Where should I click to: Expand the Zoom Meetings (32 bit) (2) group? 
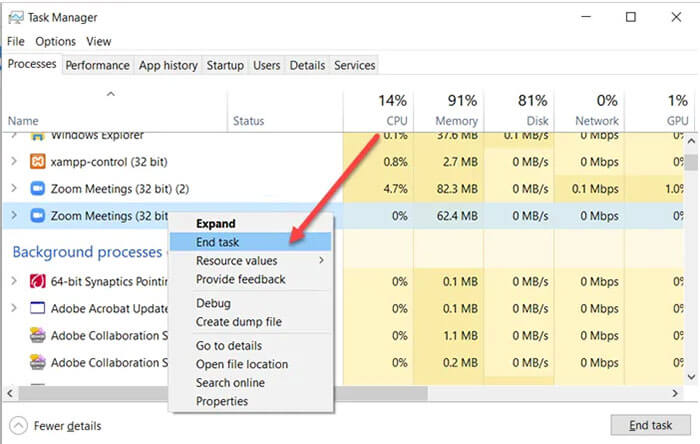(14, 188)
